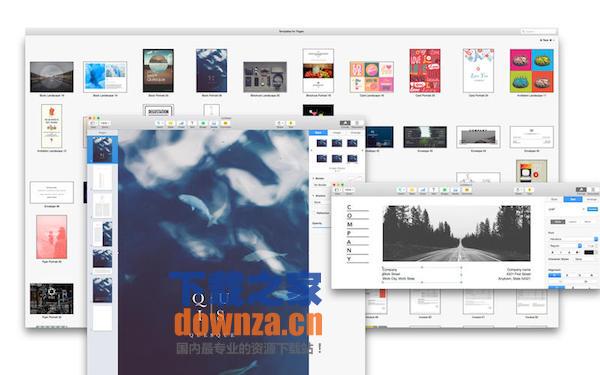Choose first image style thumbnail in fish inspector

coord(322,143)
